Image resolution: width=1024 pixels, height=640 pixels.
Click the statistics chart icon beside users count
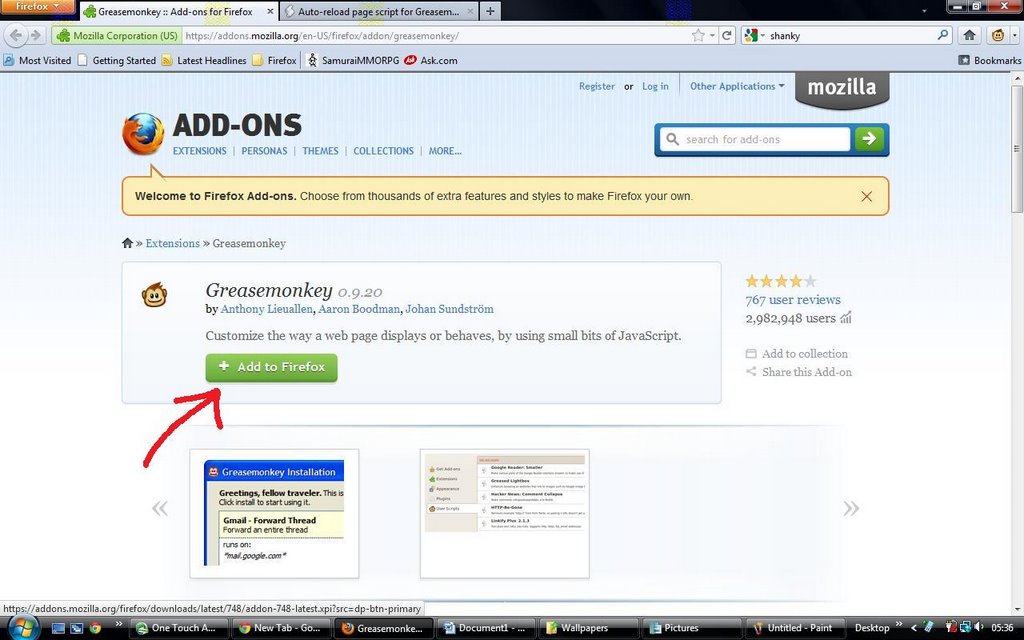846,318
